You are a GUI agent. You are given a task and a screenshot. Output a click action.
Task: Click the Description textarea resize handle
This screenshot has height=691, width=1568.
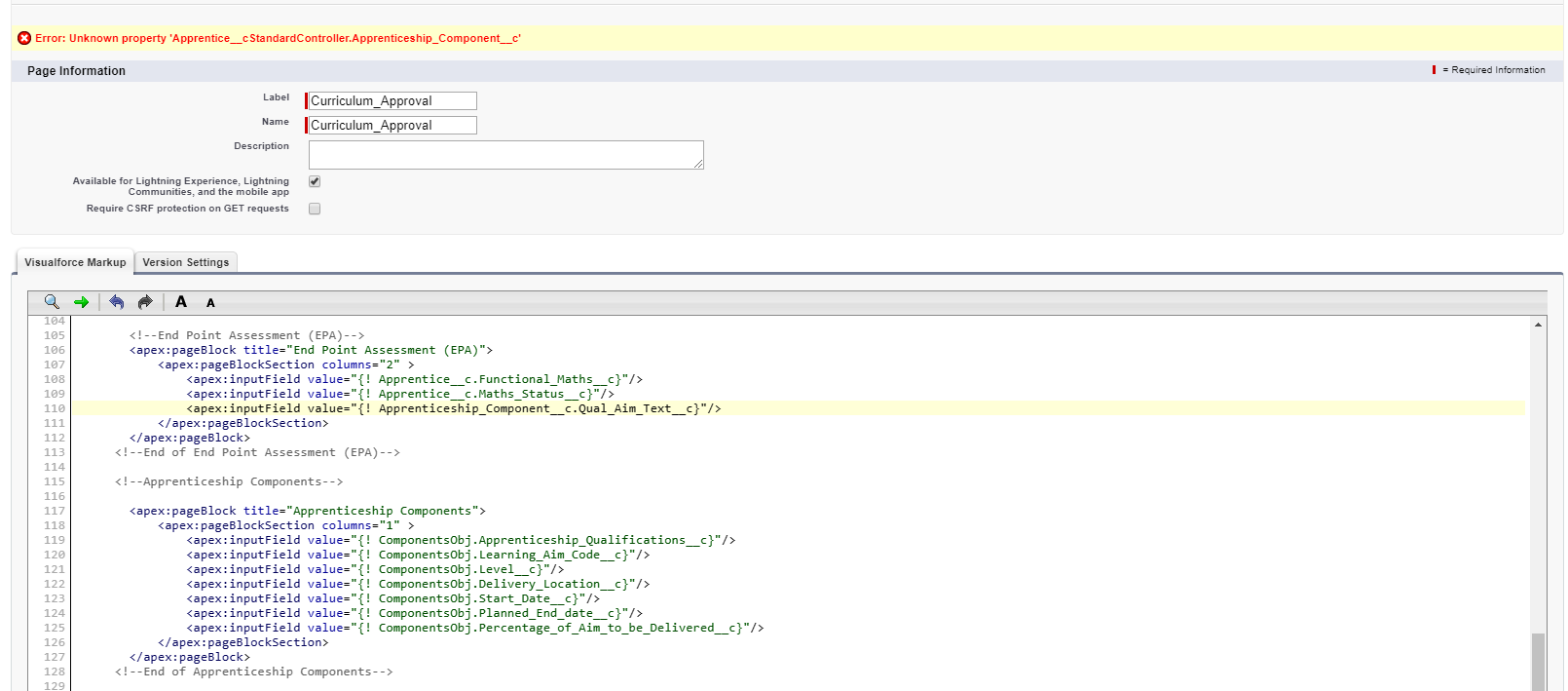coord(698,164)
